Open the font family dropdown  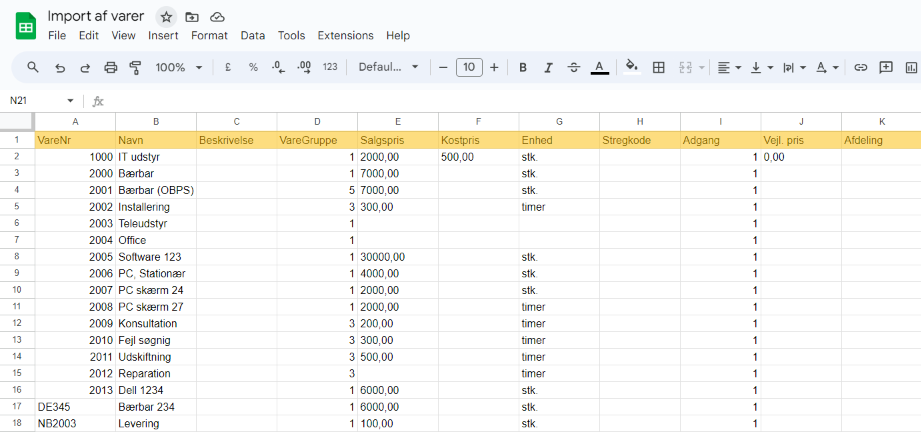(x=389, y=67)
